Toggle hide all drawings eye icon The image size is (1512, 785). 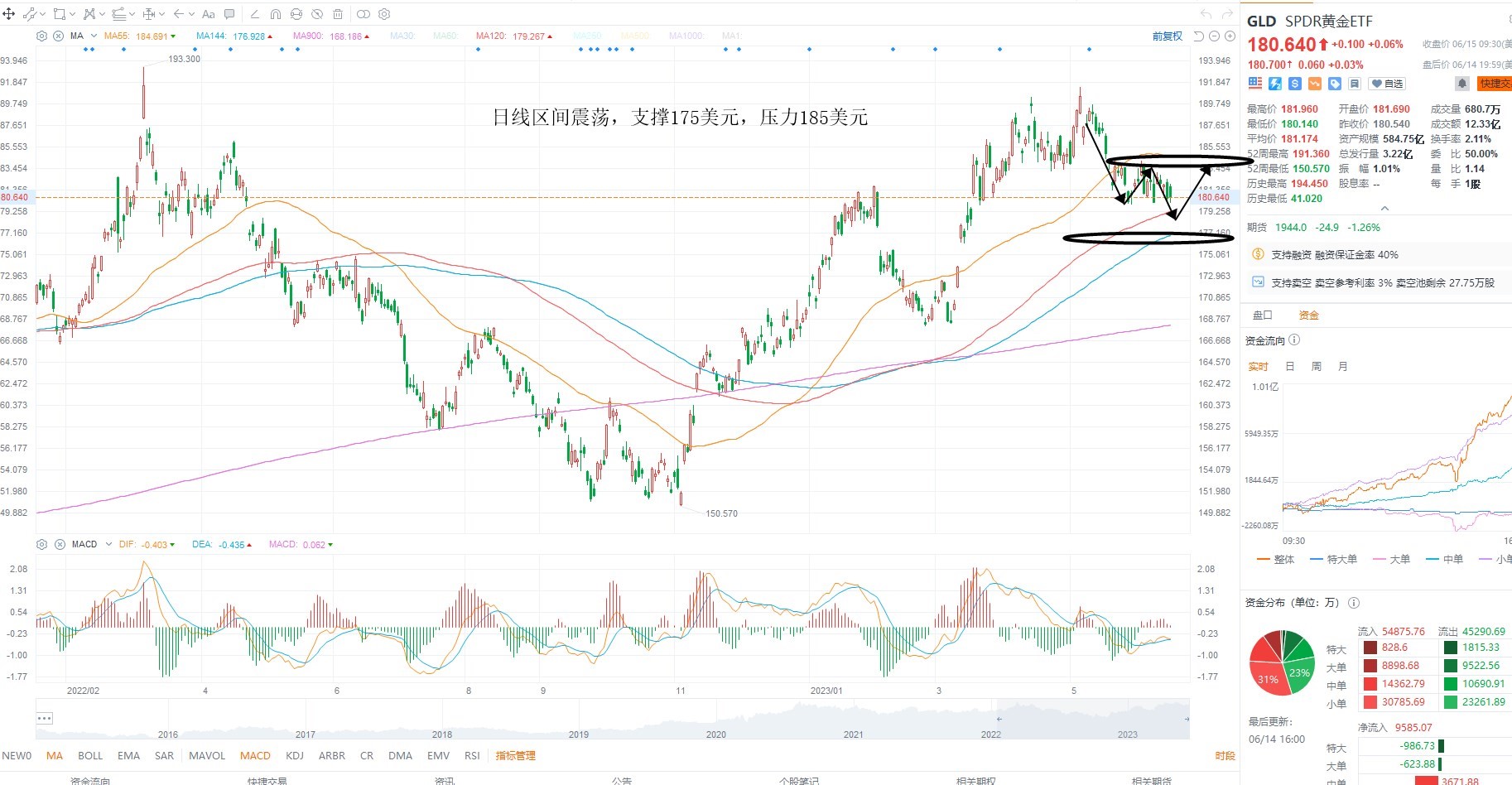[317, 14]
